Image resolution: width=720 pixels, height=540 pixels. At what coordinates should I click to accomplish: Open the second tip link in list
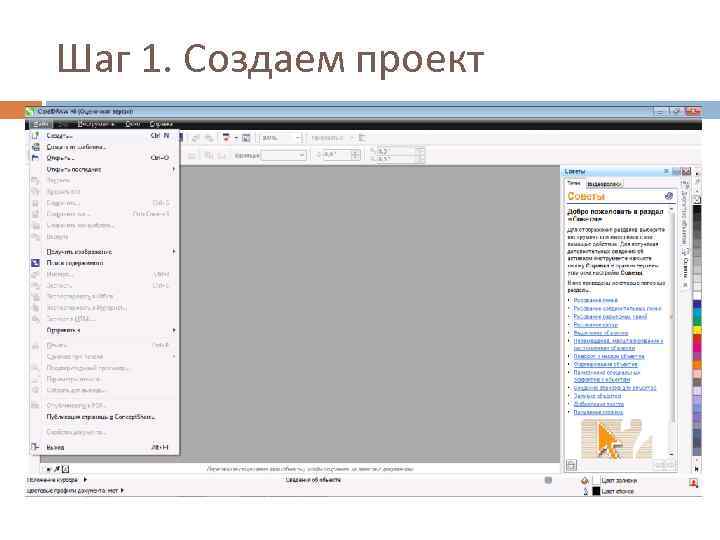coord(617,309)
